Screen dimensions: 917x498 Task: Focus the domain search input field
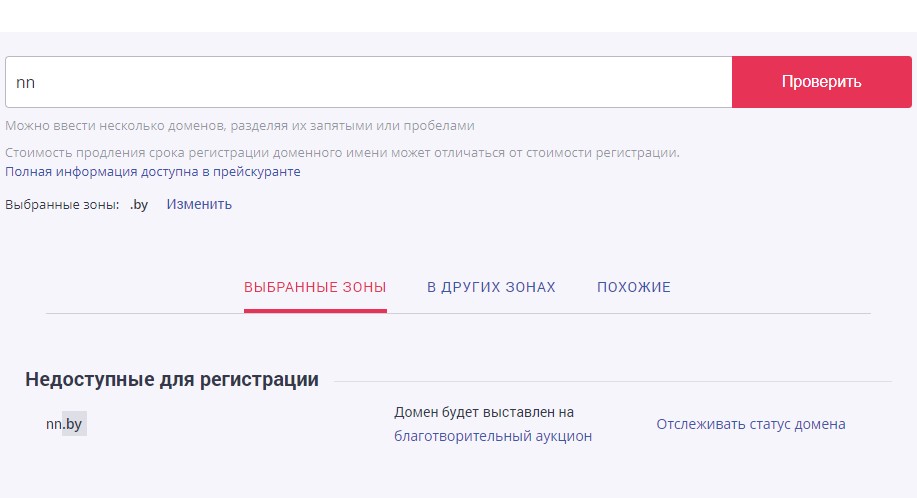click(368, 82)
